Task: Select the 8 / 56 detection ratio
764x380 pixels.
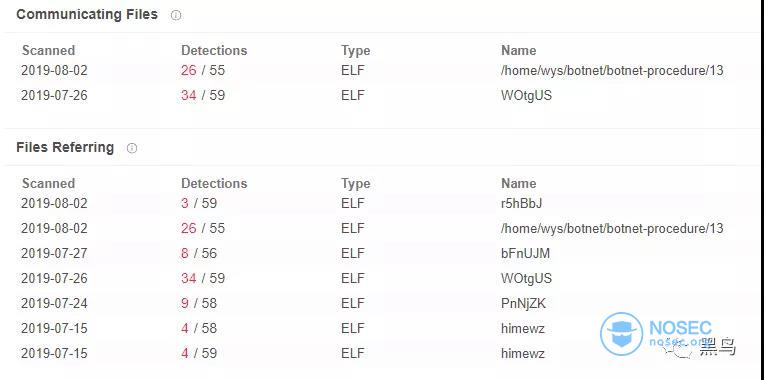Action: (199, 253)
